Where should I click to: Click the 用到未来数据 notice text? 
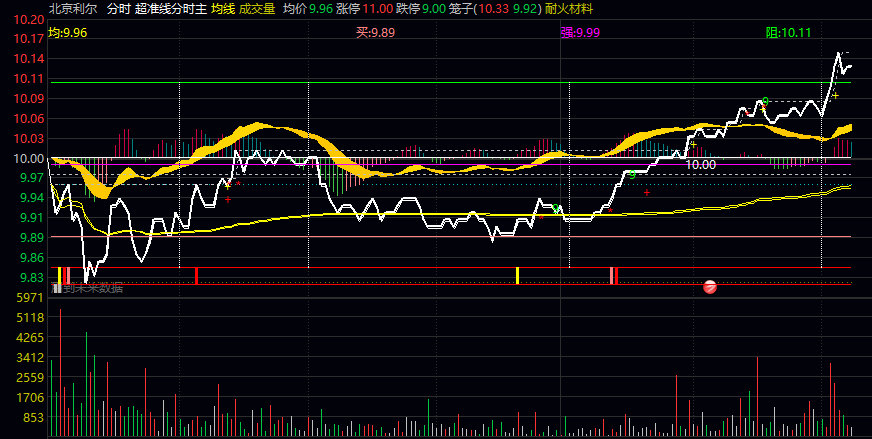(87, 288)
